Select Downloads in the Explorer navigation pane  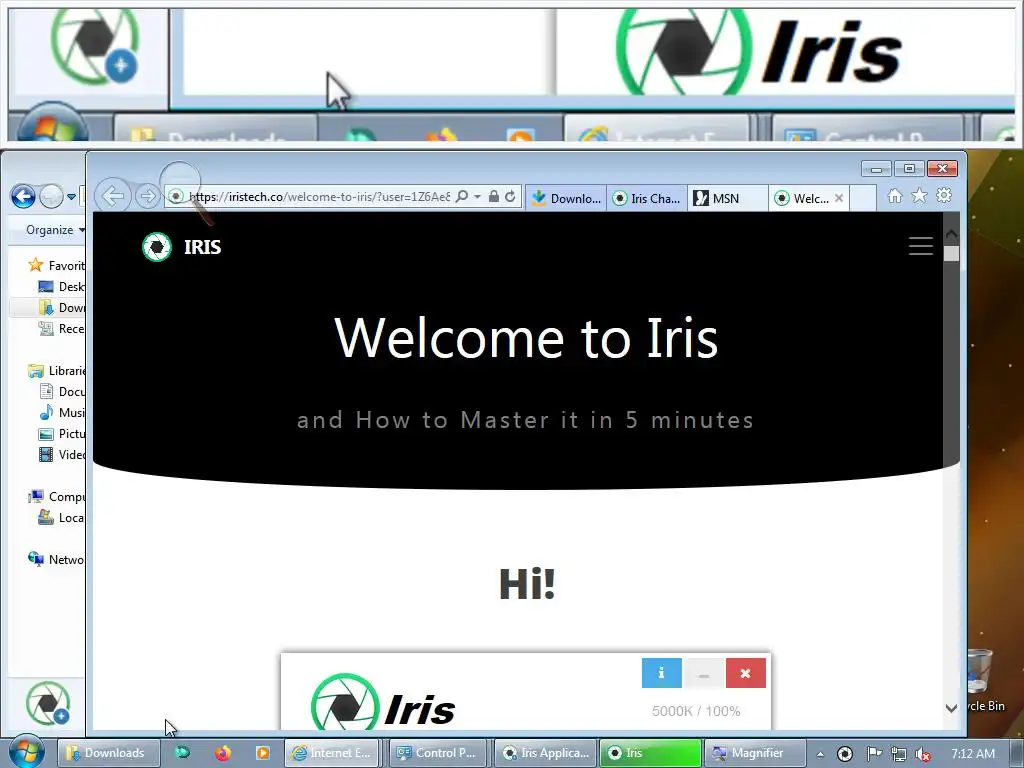62,308
